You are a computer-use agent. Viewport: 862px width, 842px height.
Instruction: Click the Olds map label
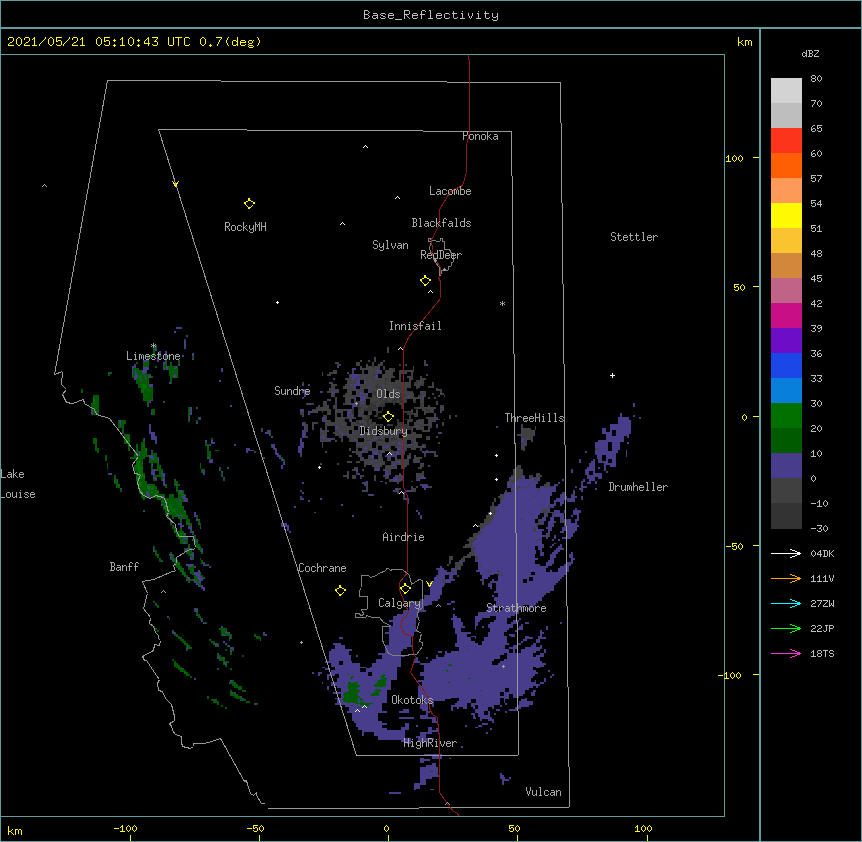pos(388,394)
